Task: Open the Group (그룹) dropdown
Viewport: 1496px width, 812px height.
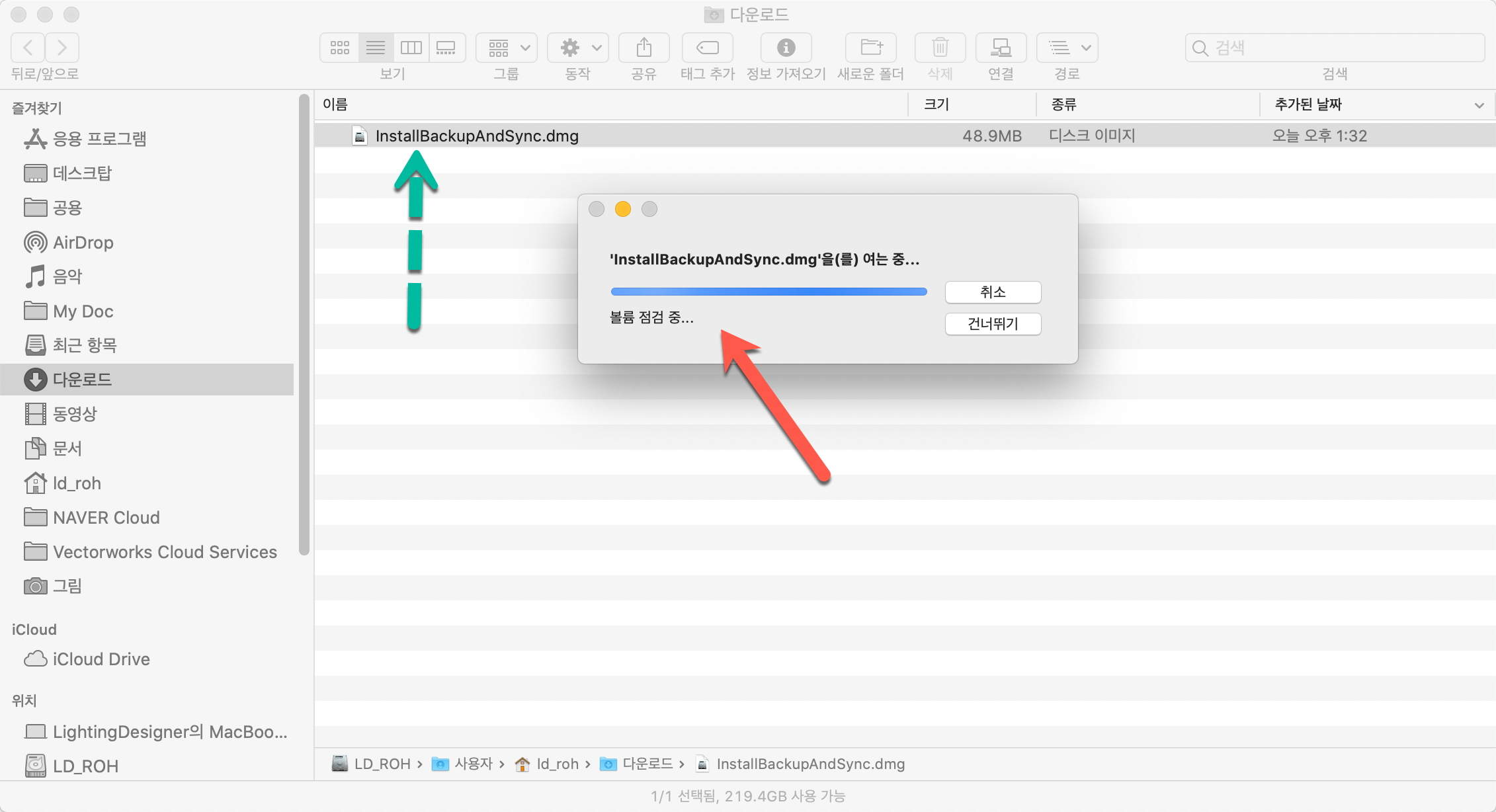Action: [x=507, y=48]
